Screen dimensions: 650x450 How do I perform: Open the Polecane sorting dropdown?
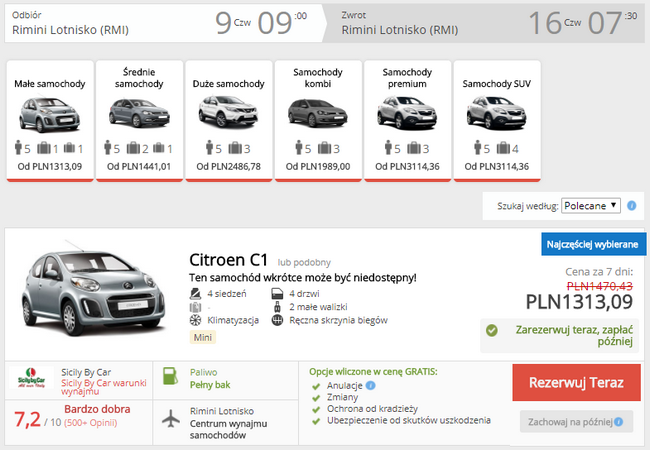[591, 206]
